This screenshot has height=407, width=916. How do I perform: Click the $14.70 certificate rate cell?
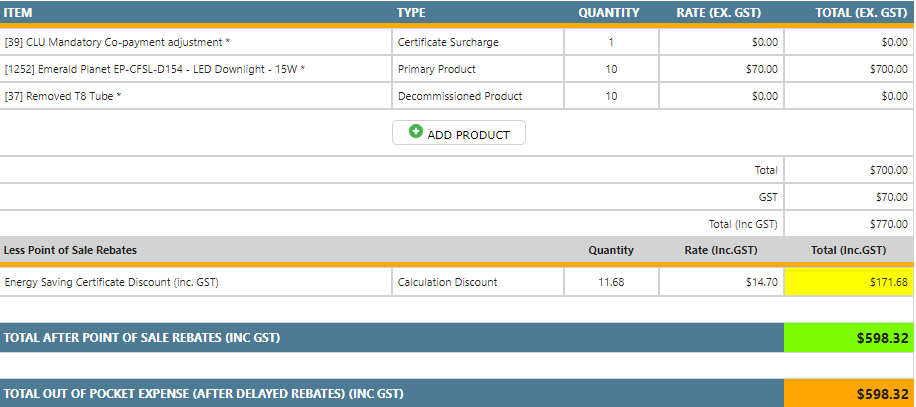tap(720, 282)
